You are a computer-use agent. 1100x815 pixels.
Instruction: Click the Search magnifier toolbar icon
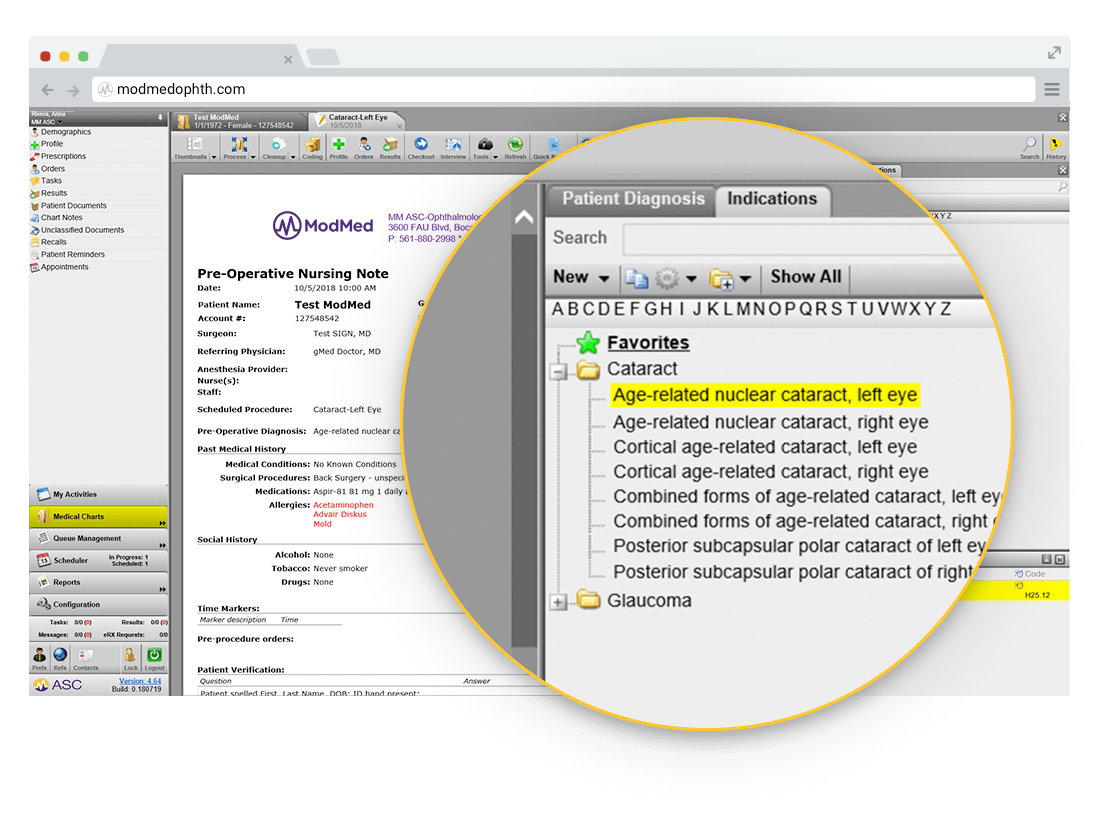[x=1029, y=144]
